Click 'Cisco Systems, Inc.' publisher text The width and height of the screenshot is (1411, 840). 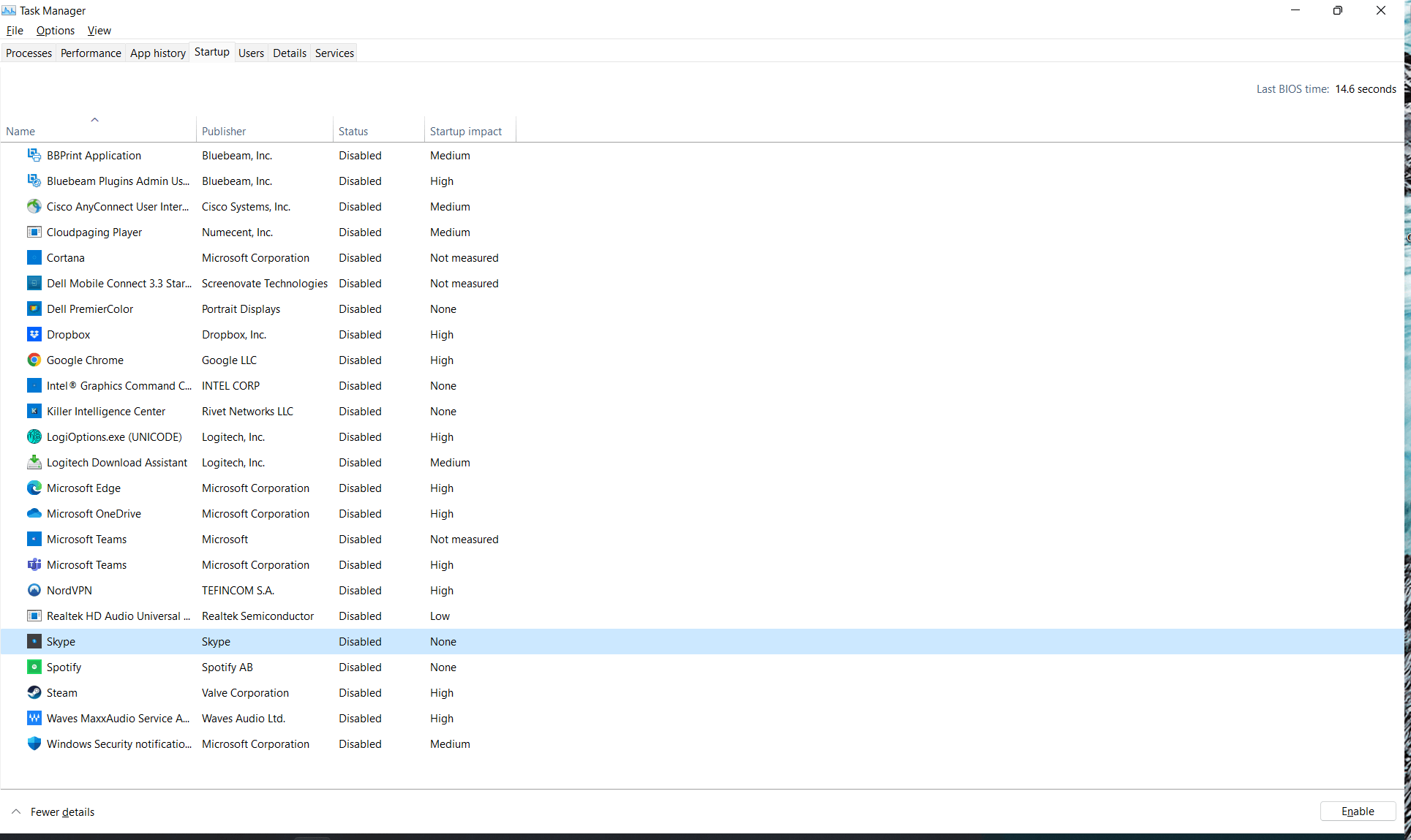pos(246,206)
